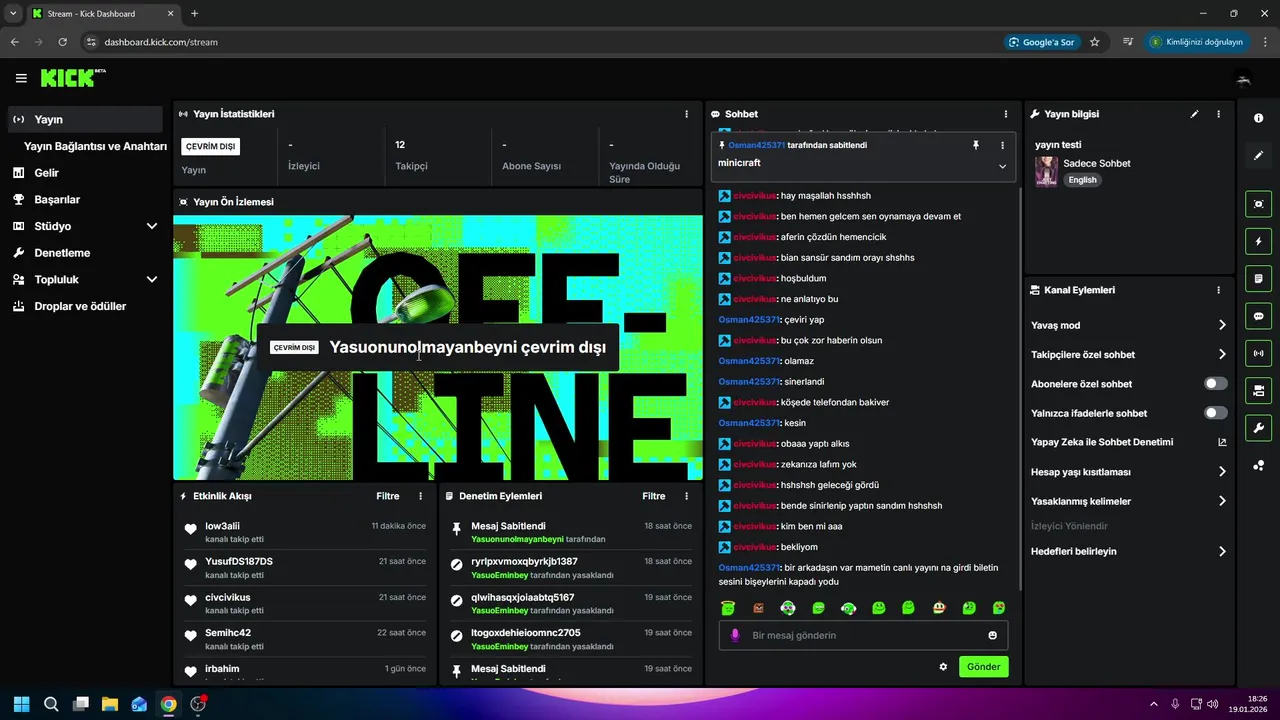Open the Windows Start menu
Viewport: 1280px width, 720px height.
(21, 704)
